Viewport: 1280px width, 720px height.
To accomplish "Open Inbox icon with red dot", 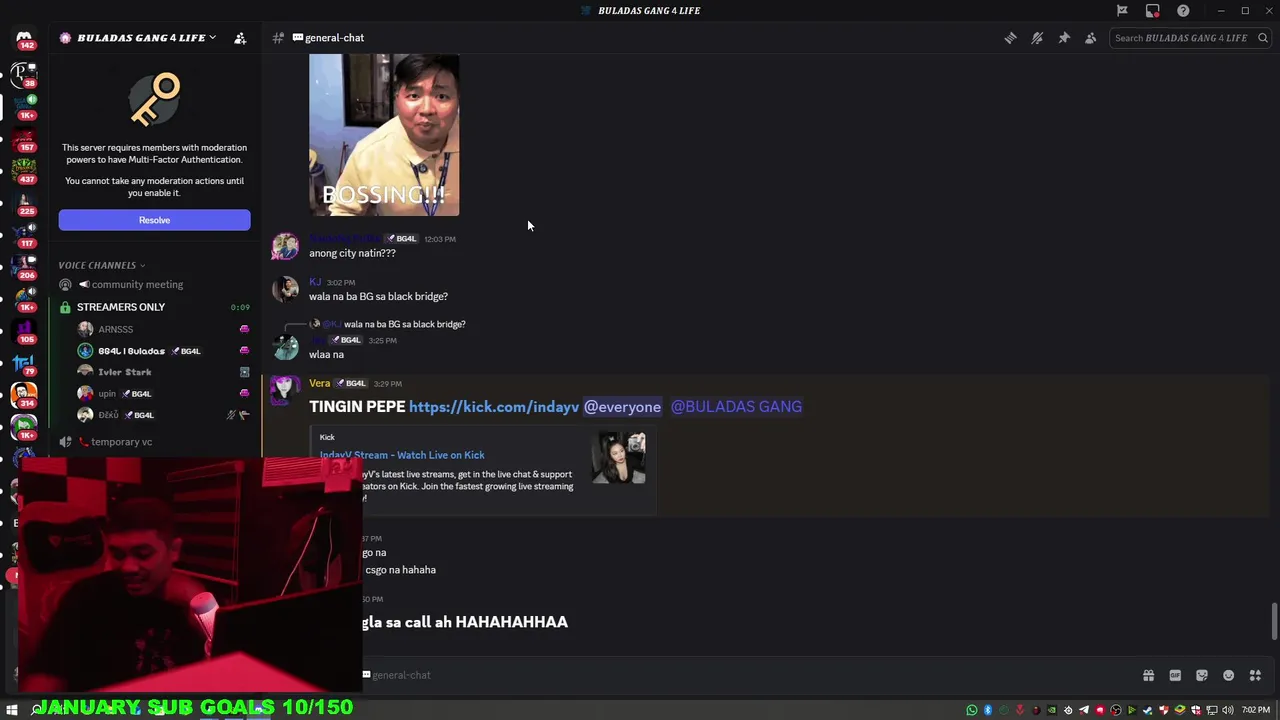I will tap(1153, 11).
